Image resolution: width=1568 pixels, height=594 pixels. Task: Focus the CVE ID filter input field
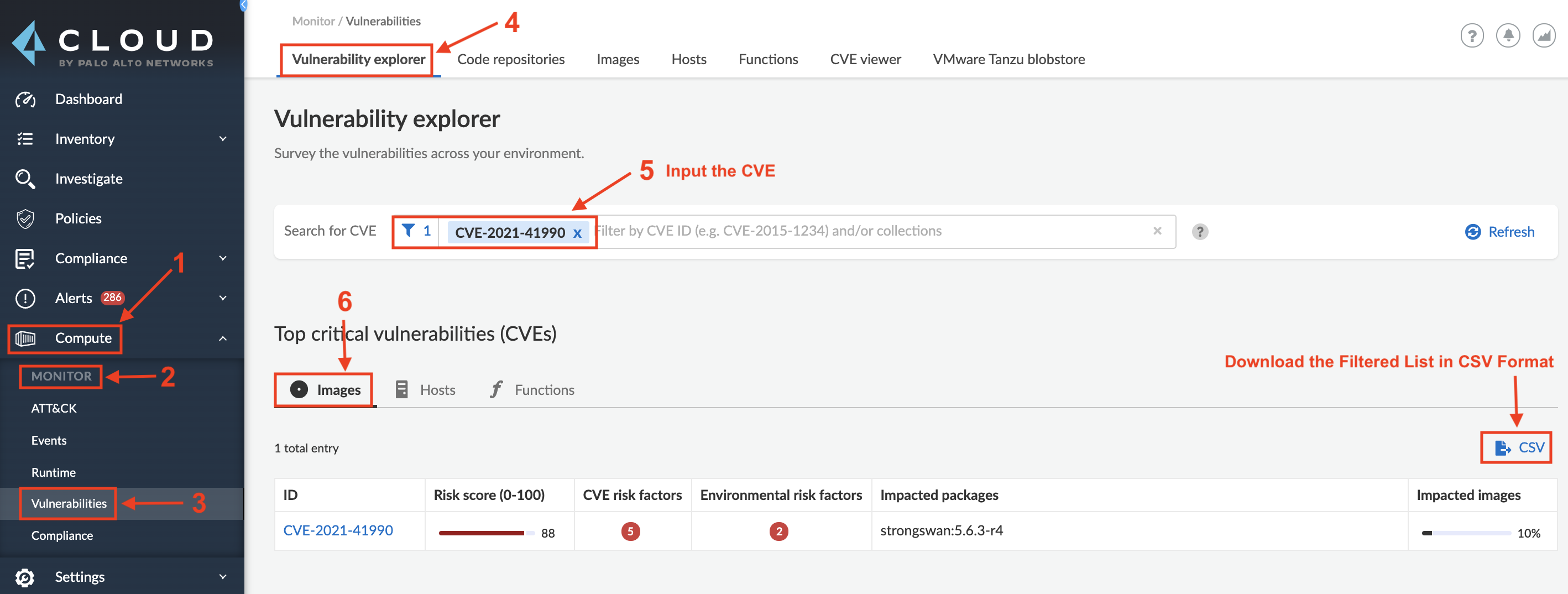tap(870, 231)
